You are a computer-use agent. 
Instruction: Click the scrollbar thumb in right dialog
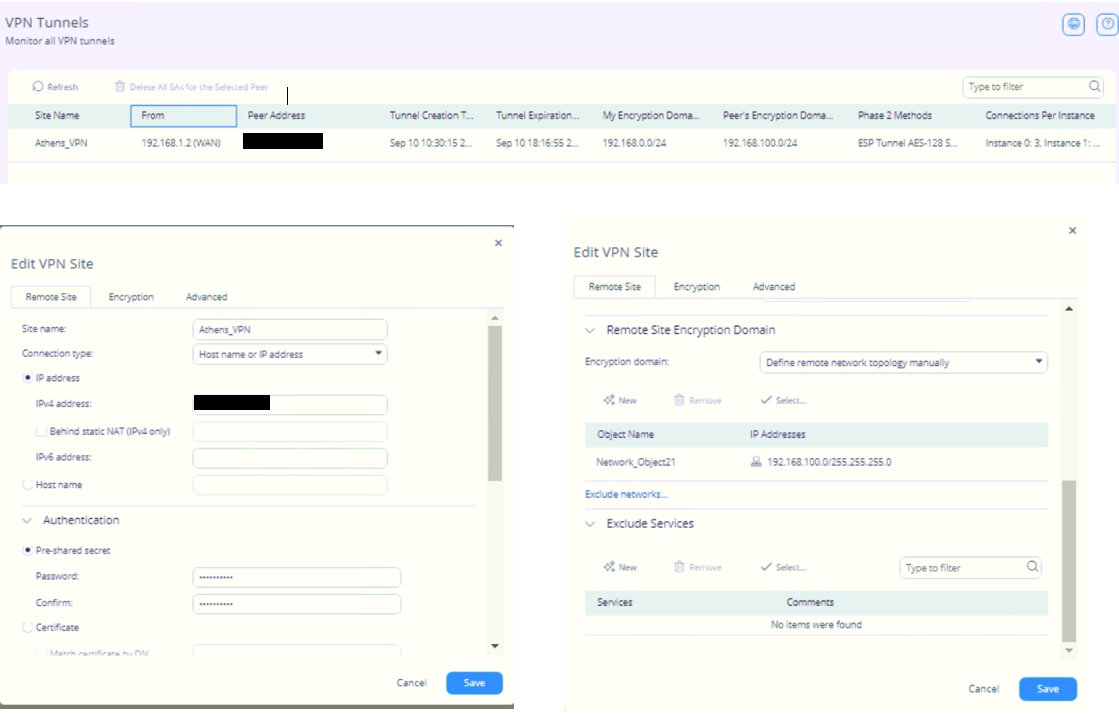[x=1068, y=561]
